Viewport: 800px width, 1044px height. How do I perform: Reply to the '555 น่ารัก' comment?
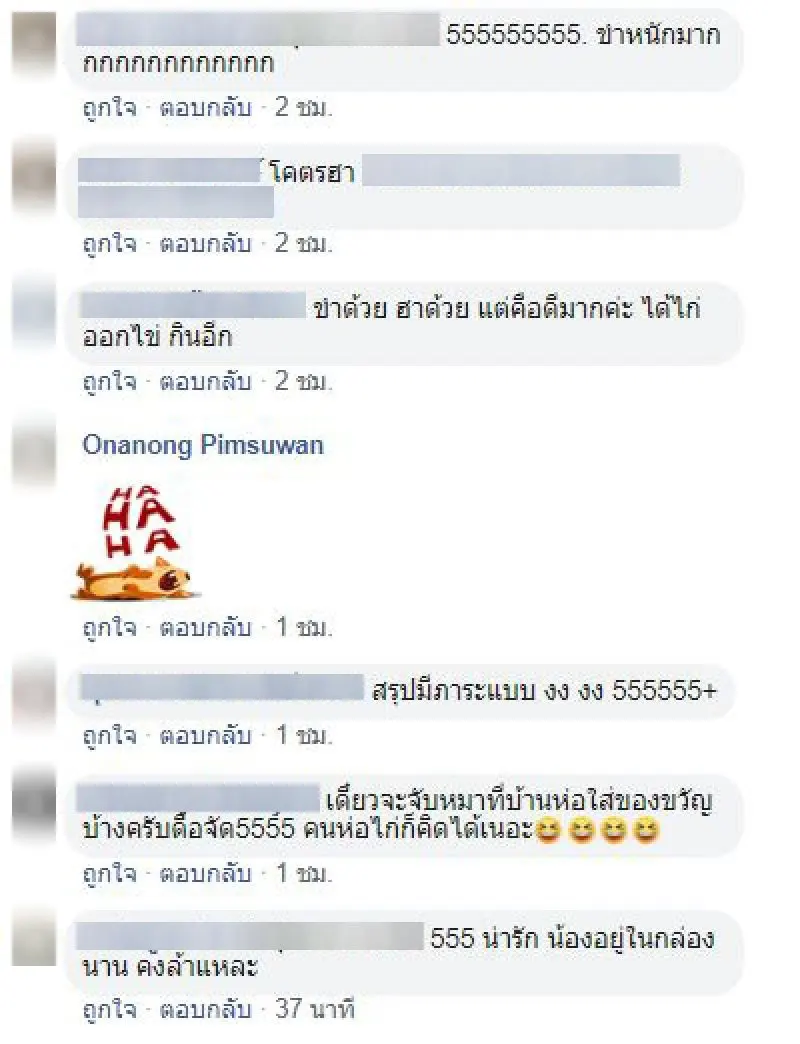point(206,1009)
